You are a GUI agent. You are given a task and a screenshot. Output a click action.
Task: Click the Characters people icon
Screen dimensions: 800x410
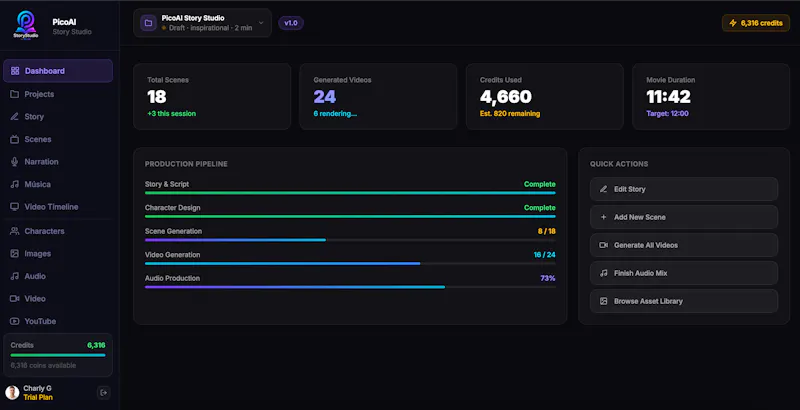point(15,231)
